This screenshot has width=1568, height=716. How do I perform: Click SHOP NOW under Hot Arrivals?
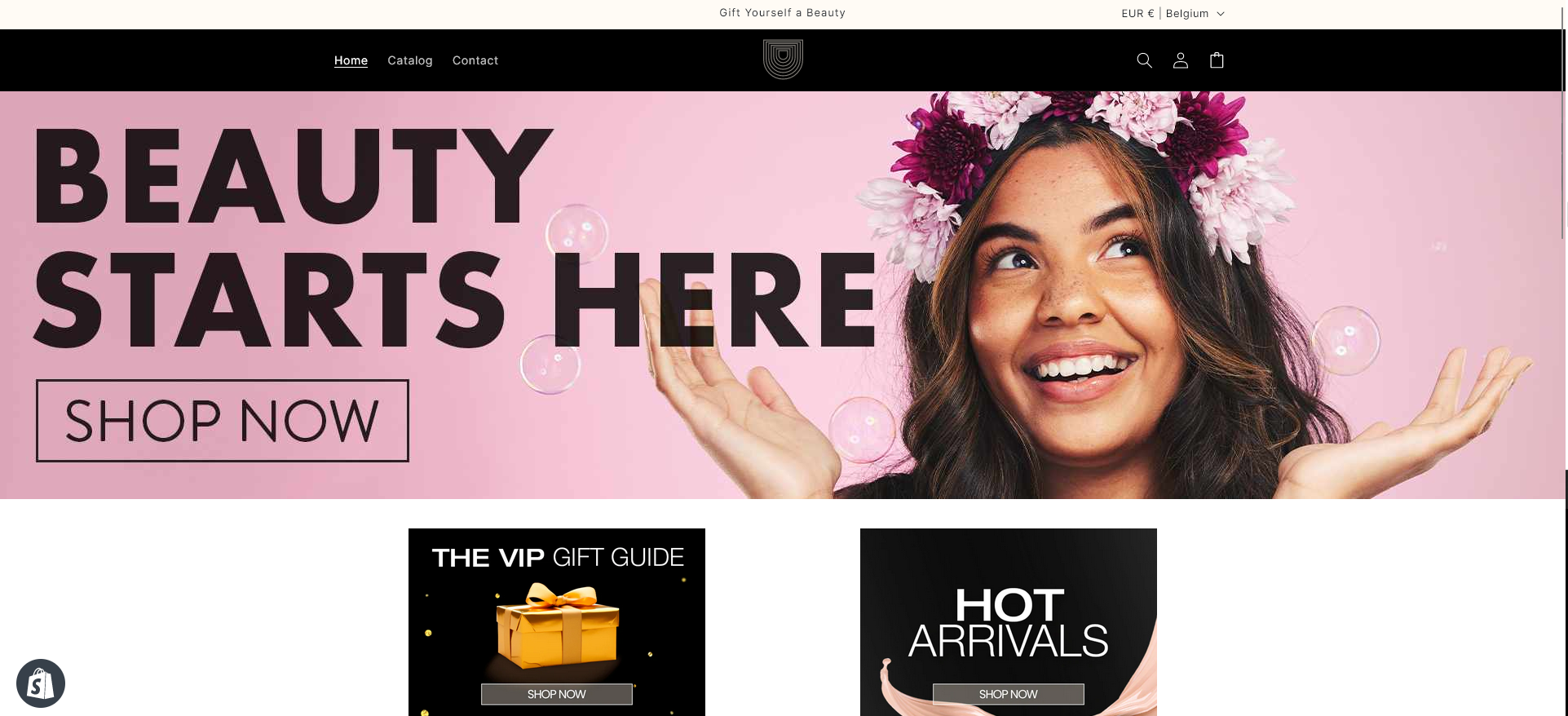point(1009,694)
